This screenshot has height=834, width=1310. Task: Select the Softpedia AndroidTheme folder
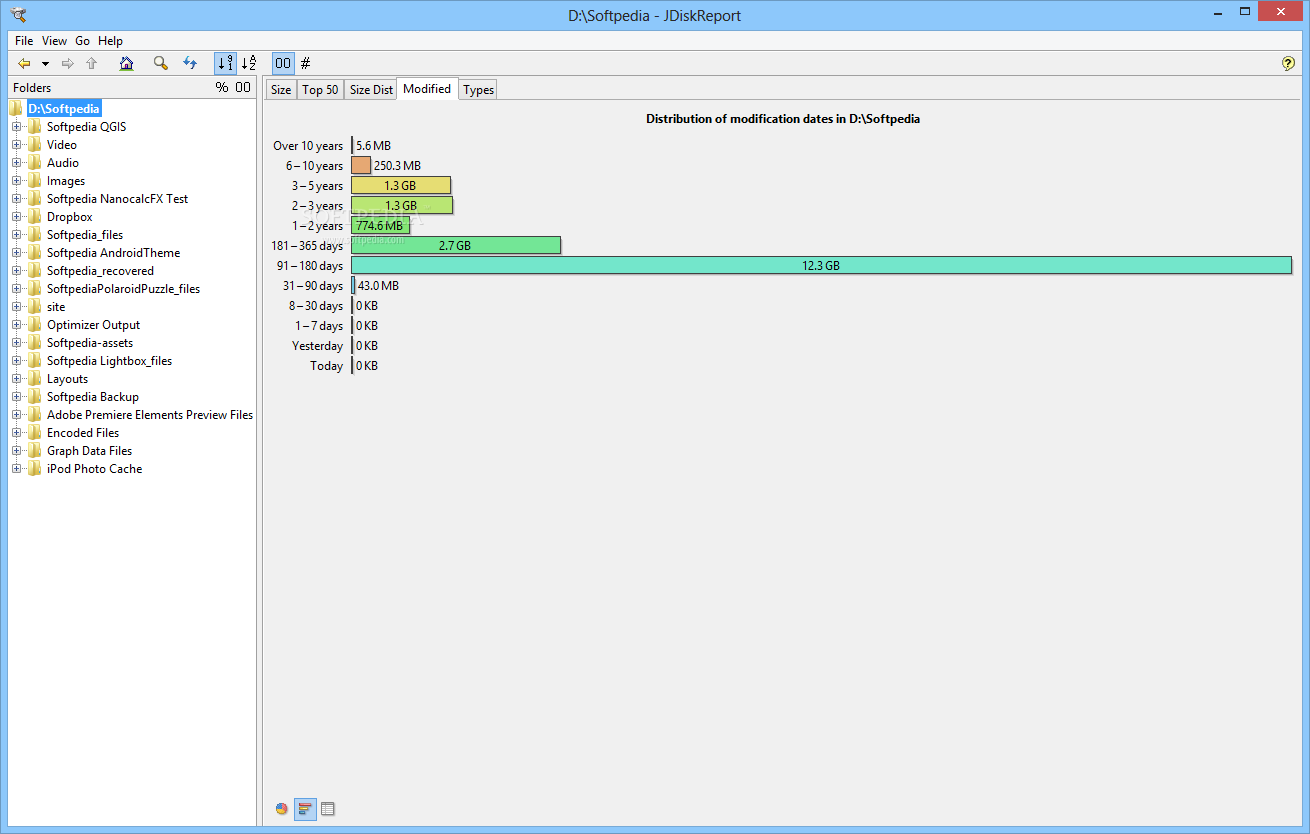pyautogui.click(x=113, y=253)
